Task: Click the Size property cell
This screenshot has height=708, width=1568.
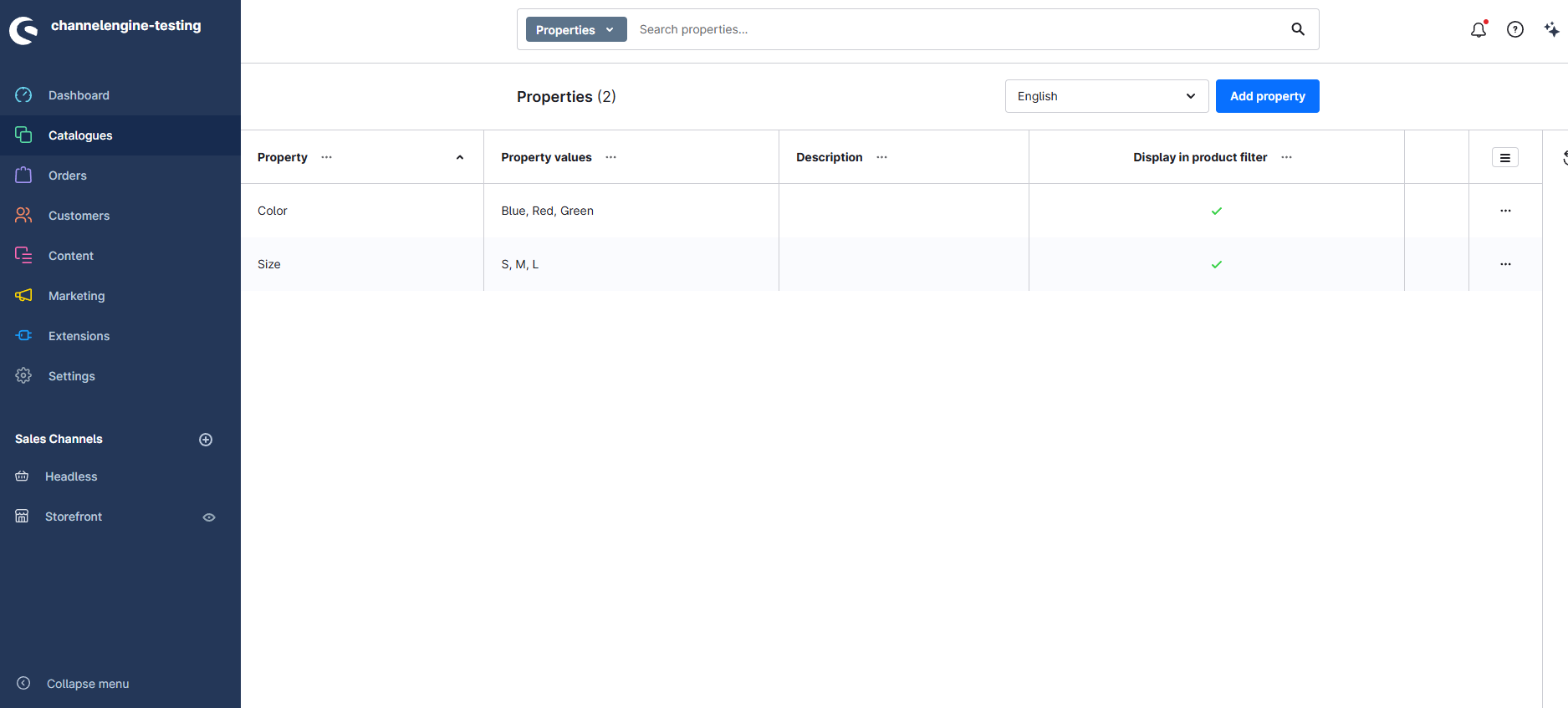Action: (362, 264)
